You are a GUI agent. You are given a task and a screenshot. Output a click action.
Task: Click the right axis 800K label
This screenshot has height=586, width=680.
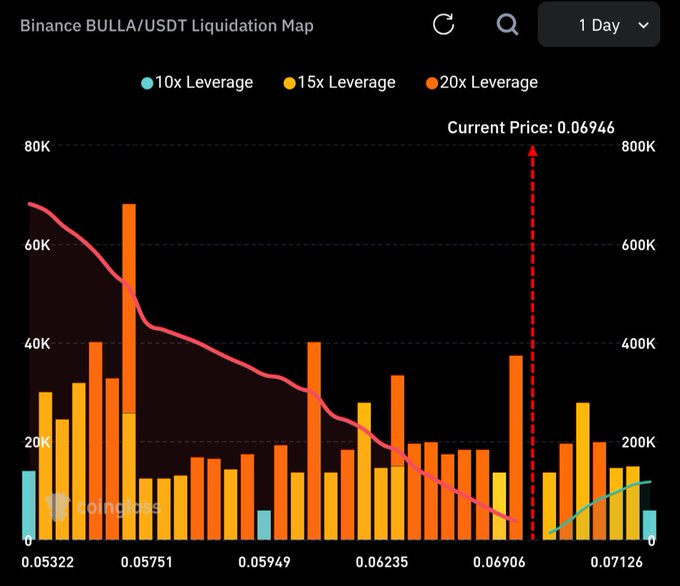point(638,146)
